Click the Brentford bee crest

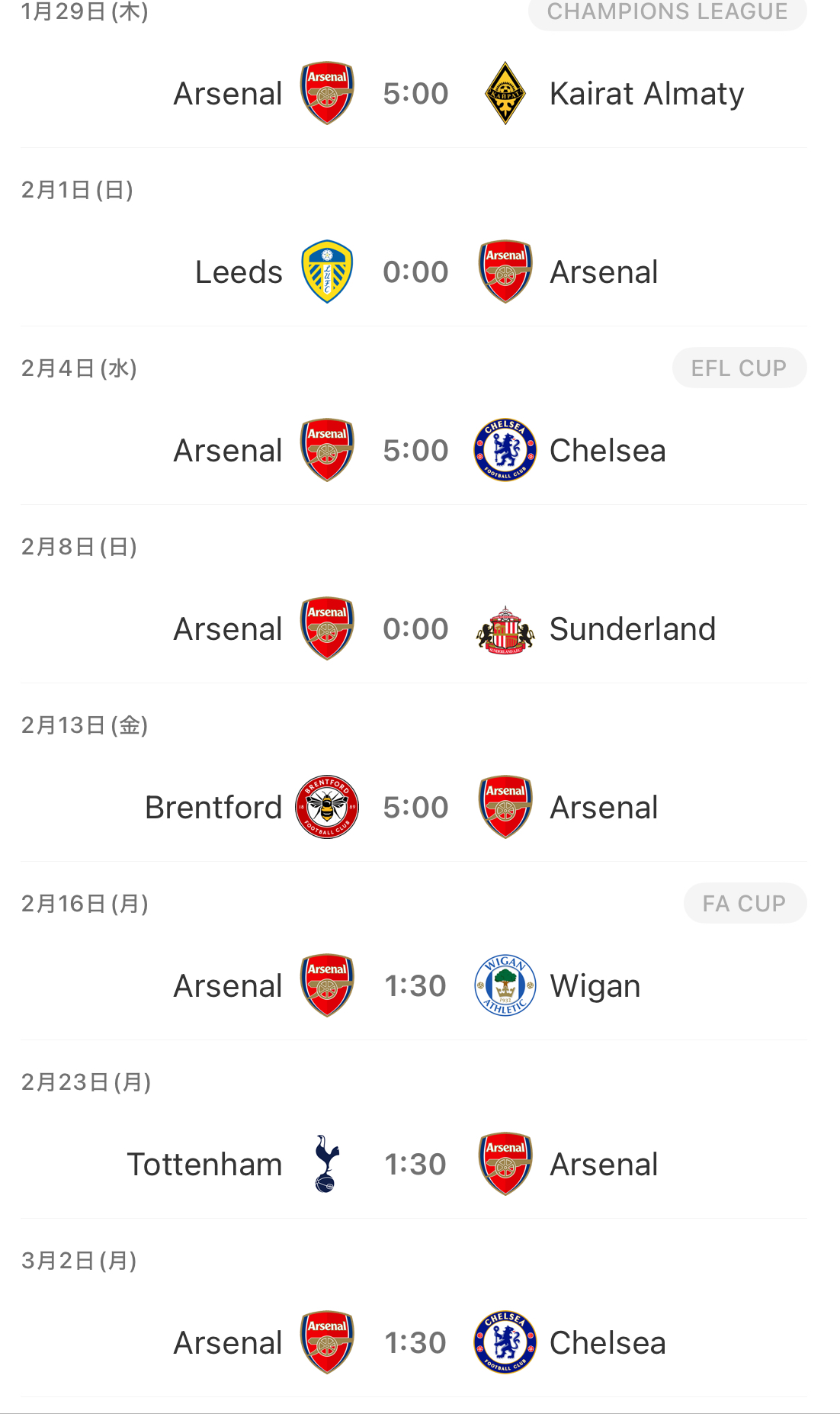(x=327, y=808)
